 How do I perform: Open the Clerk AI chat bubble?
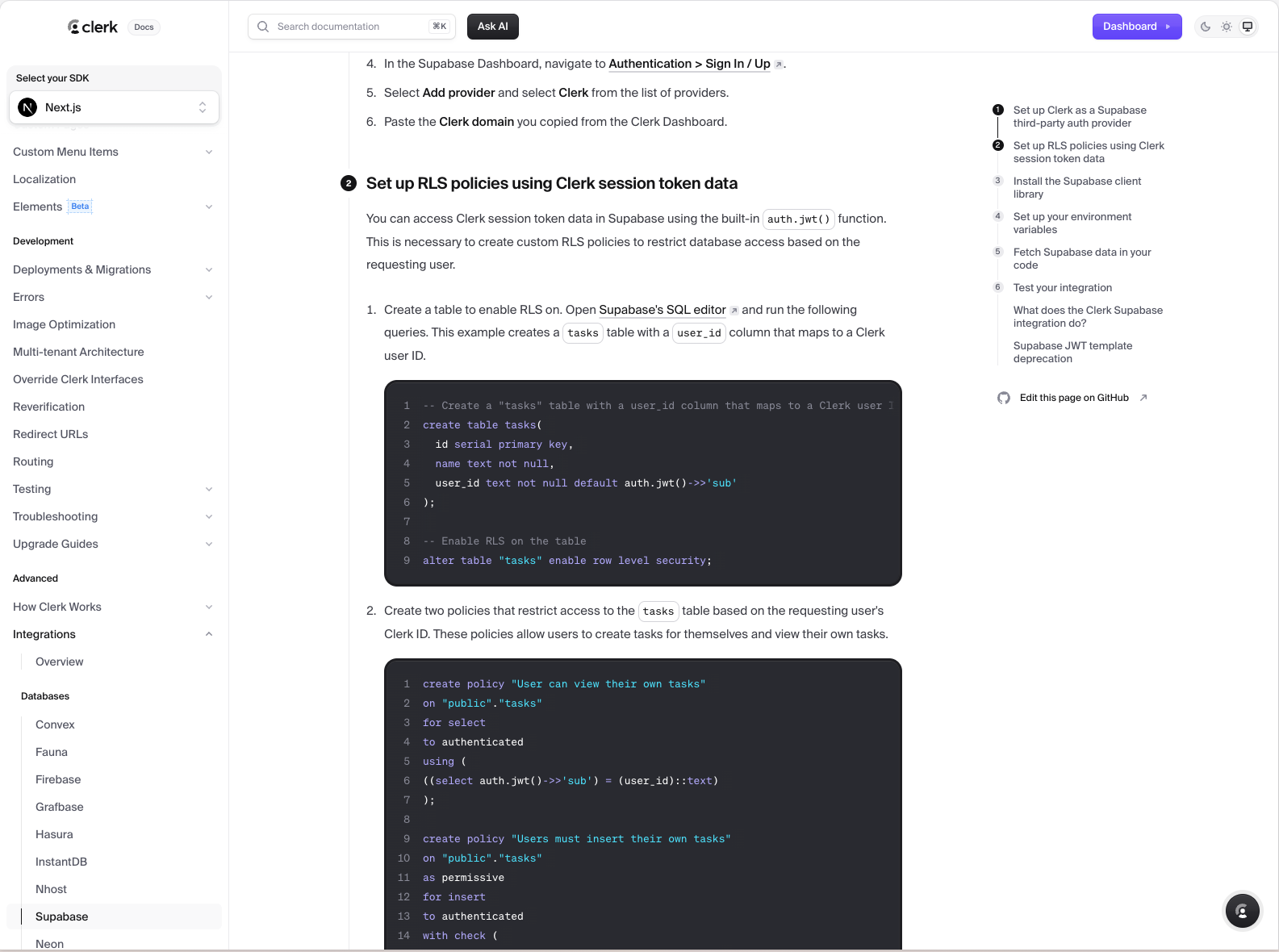pyautogui.click(x=1243, y=912)
